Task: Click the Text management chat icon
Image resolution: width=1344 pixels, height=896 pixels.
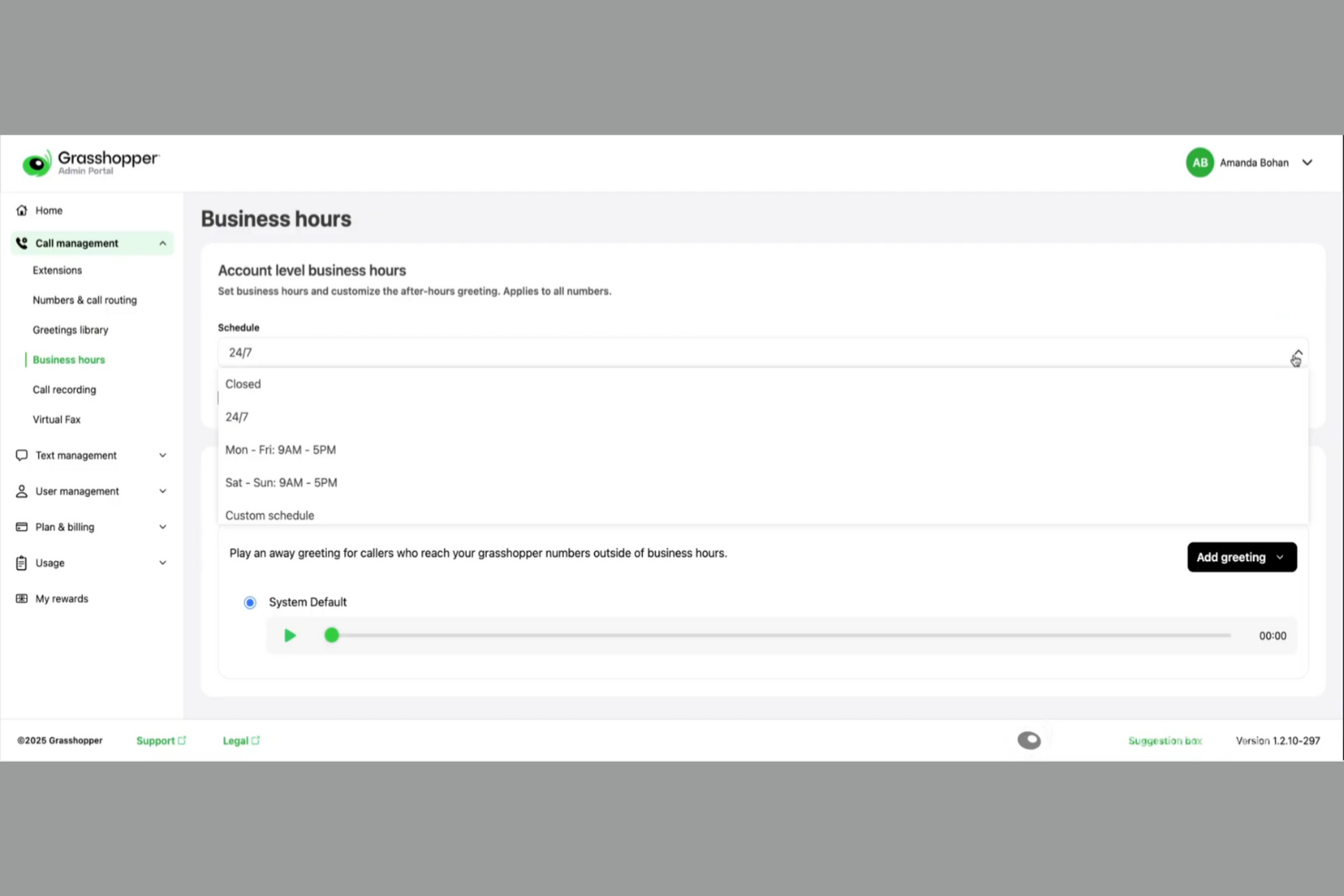Action: coord(21,455)
